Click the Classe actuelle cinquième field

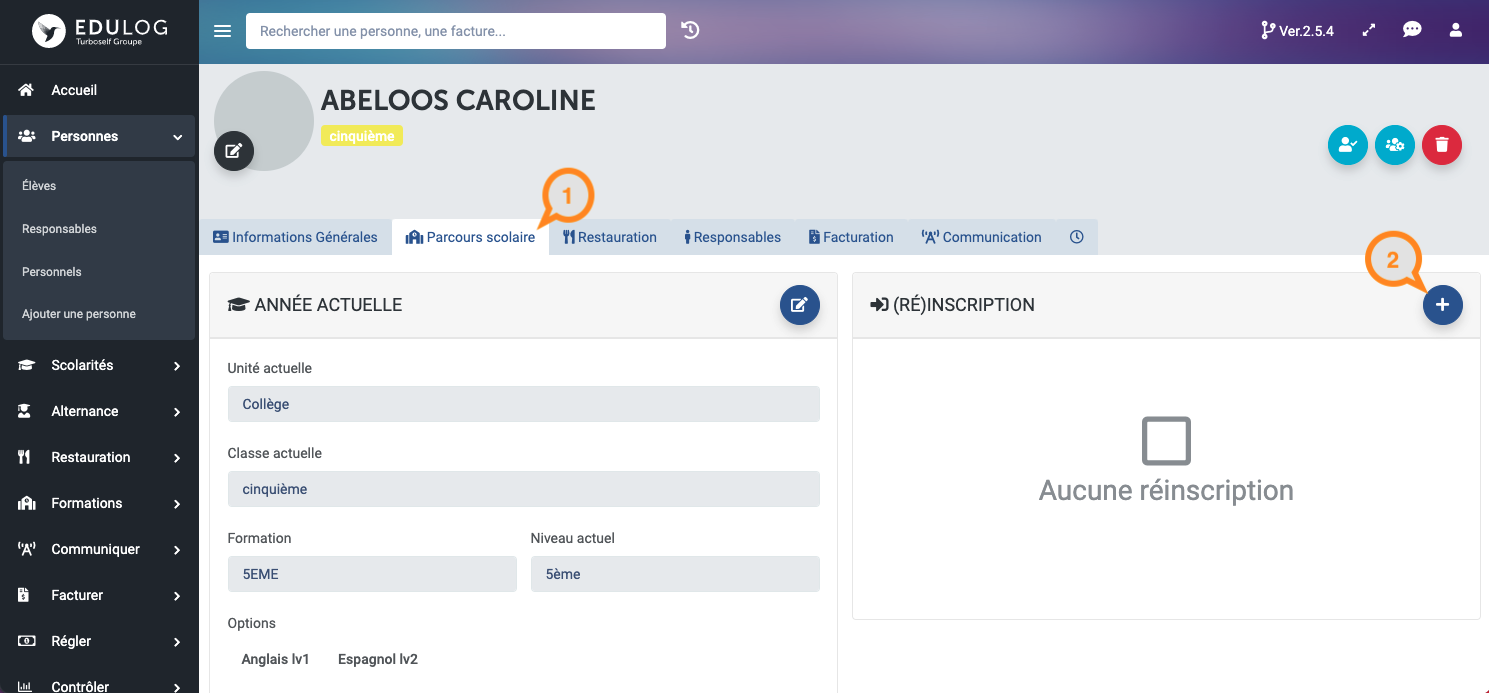(524, 489)
